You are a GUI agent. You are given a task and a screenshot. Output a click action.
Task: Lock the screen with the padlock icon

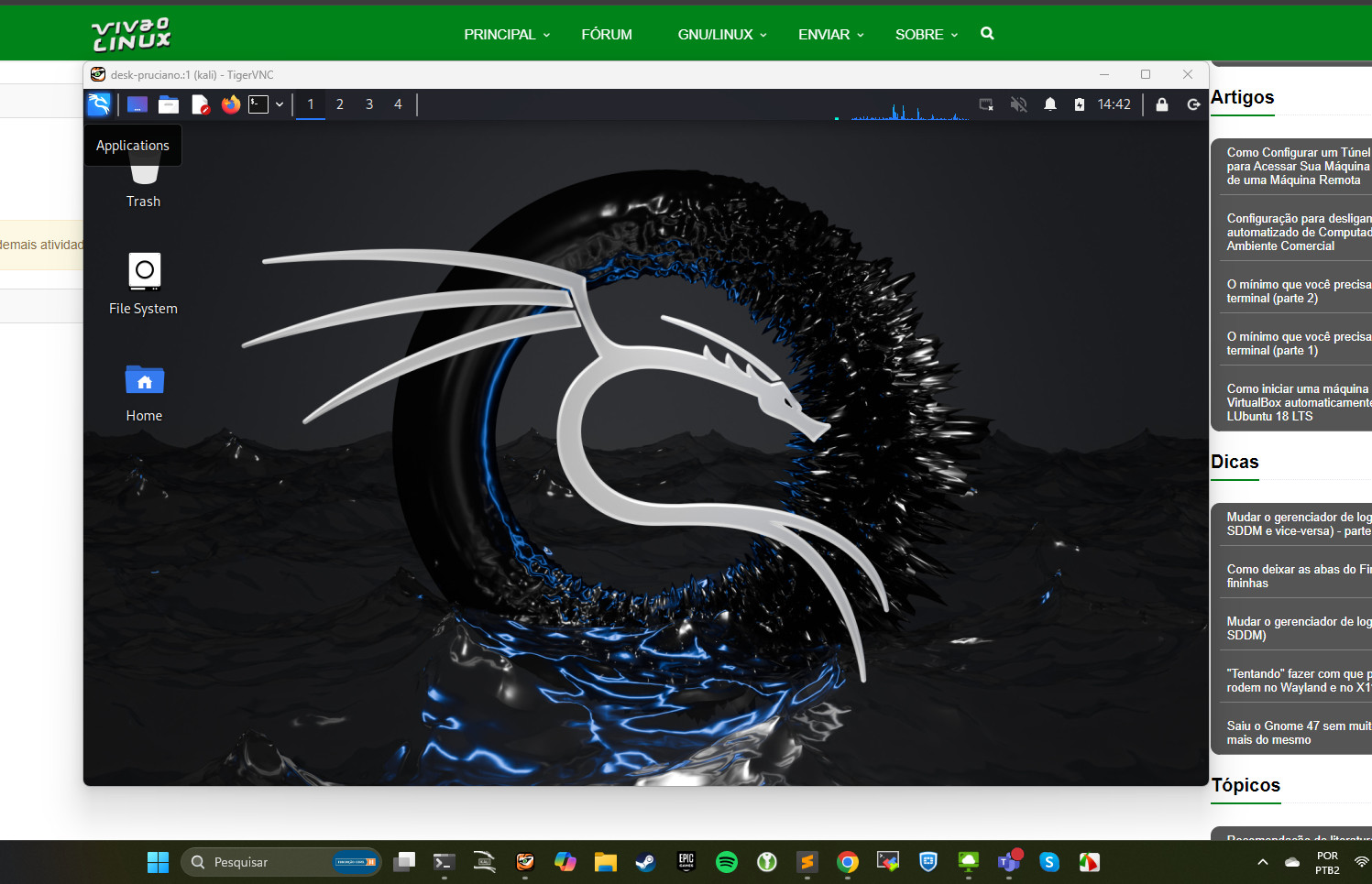[x=1162, y=104]
